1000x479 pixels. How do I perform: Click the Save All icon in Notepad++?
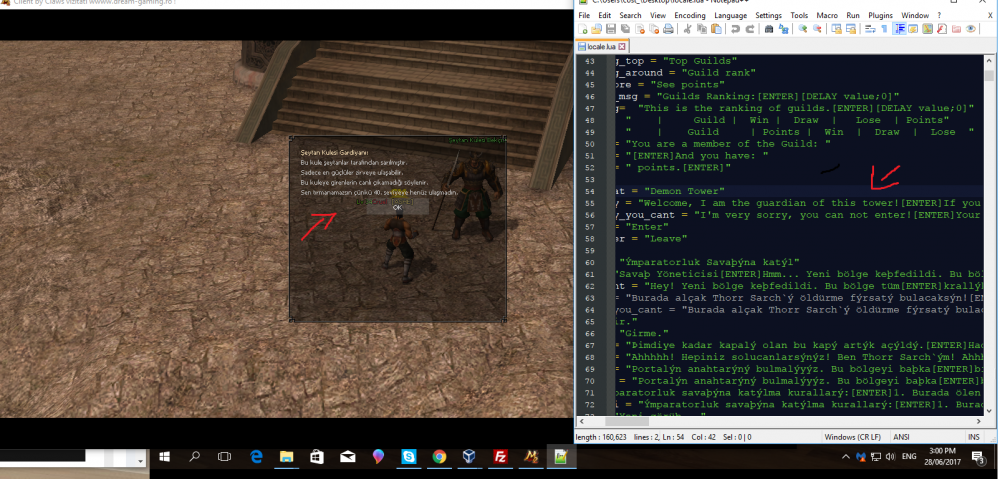(x=625, y=29)
